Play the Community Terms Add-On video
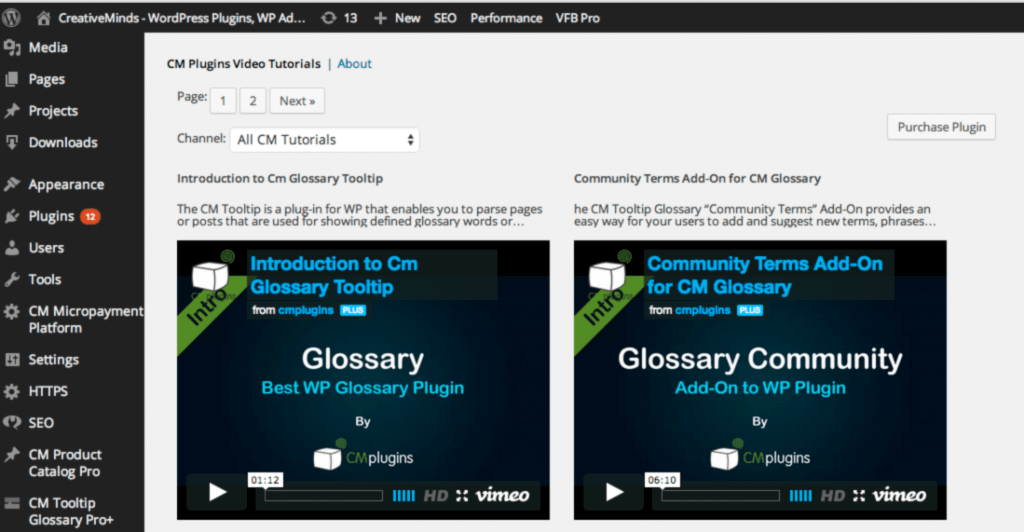This screenshot has height=532, width=1024. [x=614, y=492]
